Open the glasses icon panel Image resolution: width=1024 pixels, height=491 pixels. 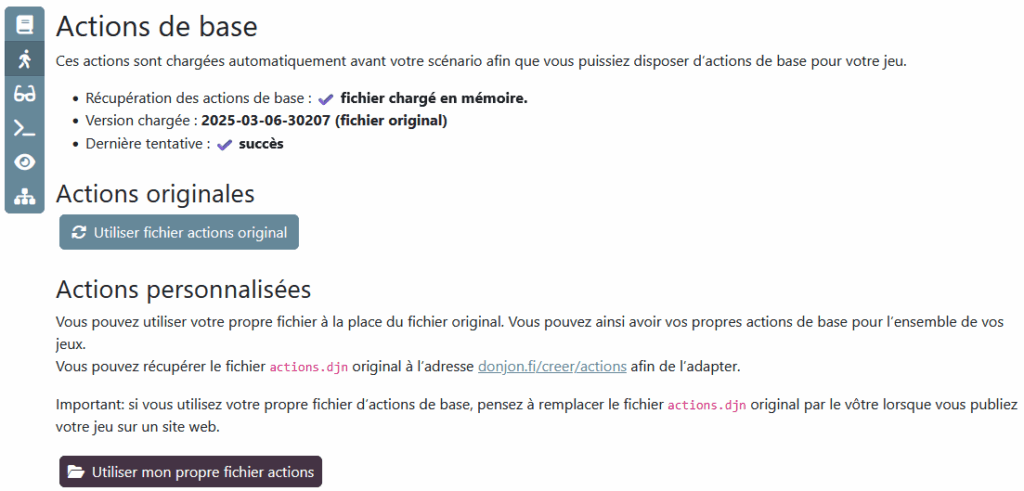25,94
